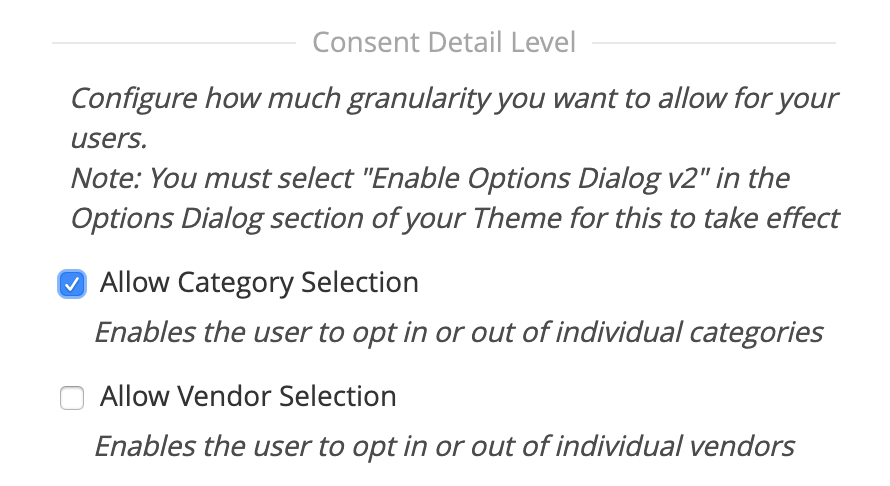Viewport: 890px width, 486px height.
Task: Click the "Configure how much granularity" sentence
Action: click(x=454, y=100)
